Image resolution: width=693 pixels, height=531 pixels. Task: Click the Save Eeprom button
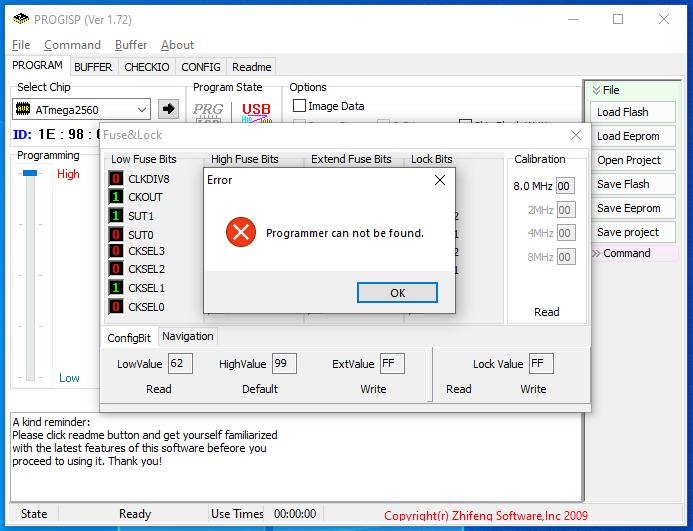[x=632, y=208]
